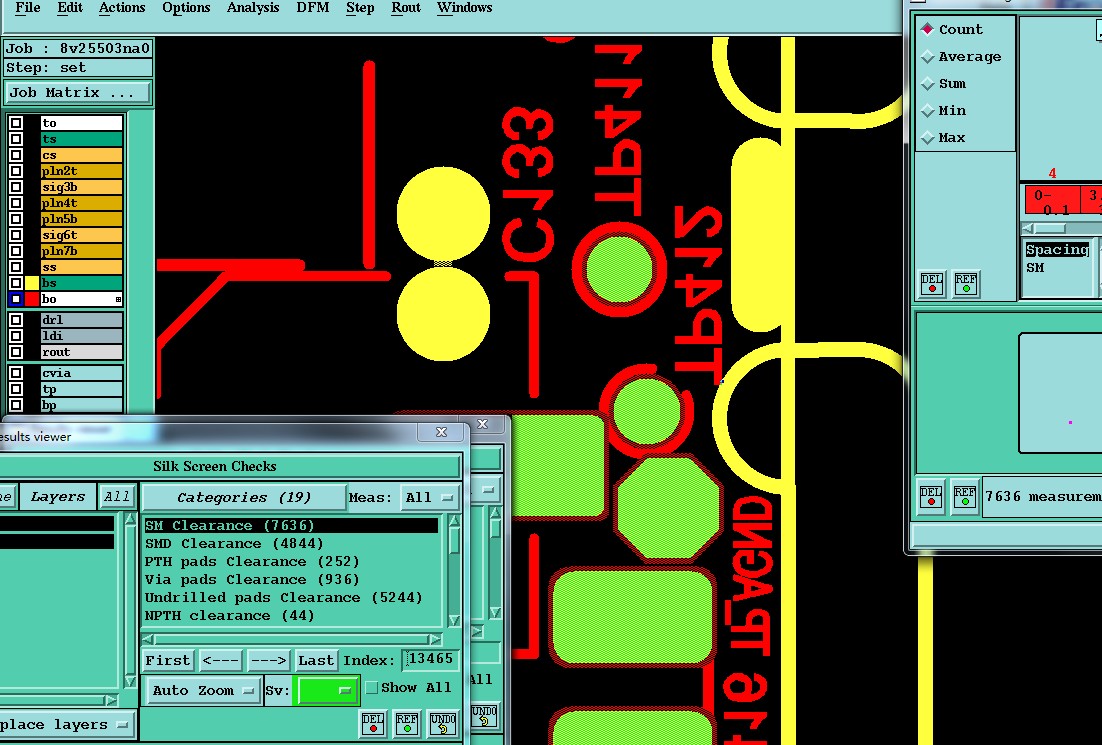Click the Last navigation button
This screenshot has width=1102, height=745.
click(316, 661)
